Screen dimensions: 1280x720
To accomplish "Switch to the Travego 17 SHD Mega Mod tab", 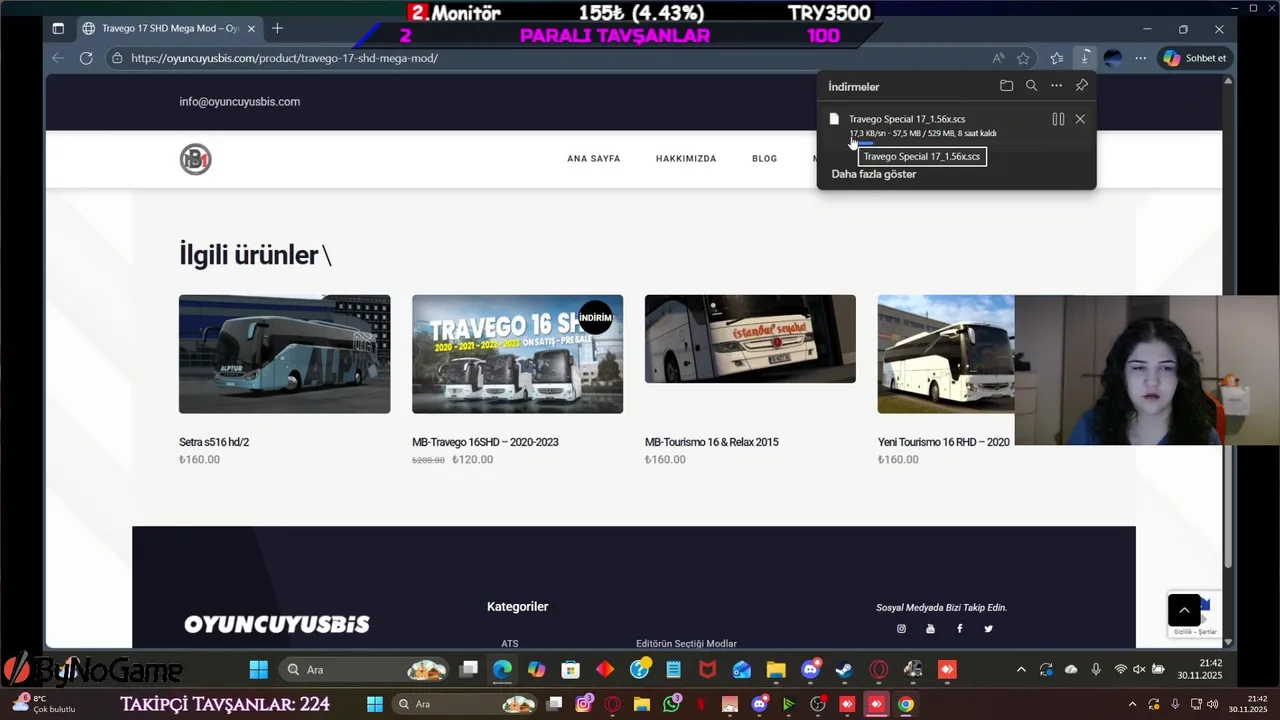I will pyautogui.click(x=167, y=28).
